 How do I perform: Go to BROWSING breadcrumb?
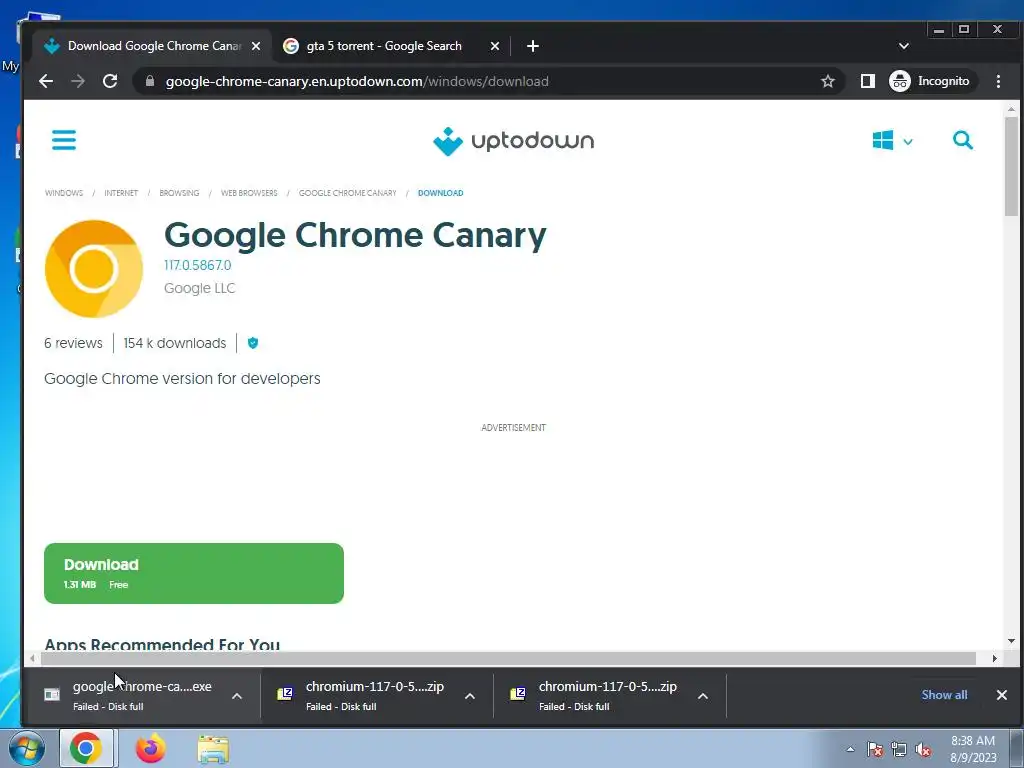point(179,193)
